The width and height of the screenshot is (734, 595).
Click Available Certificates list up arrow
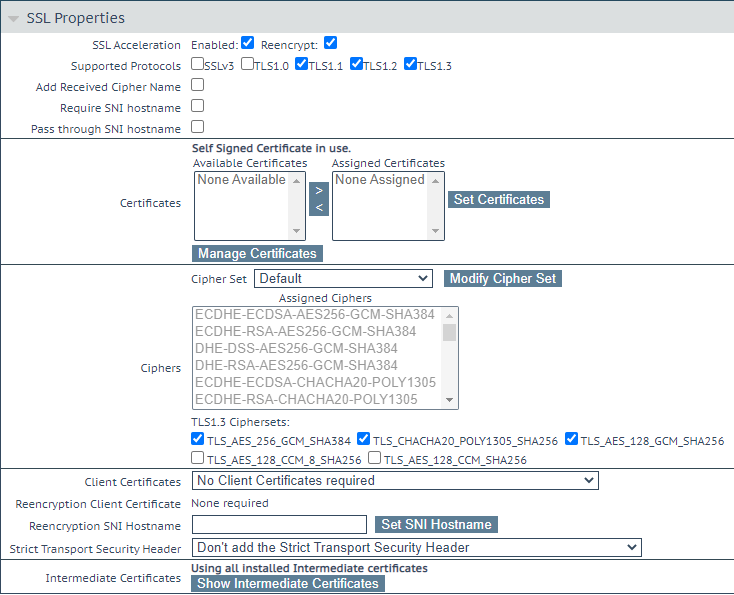point(296,181)
